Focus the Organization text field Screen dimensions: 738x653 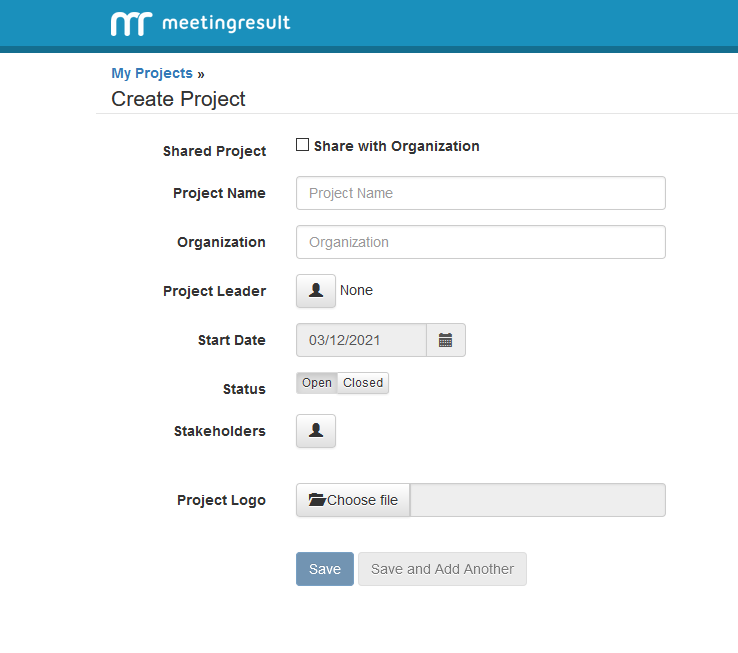coord(480,242)
